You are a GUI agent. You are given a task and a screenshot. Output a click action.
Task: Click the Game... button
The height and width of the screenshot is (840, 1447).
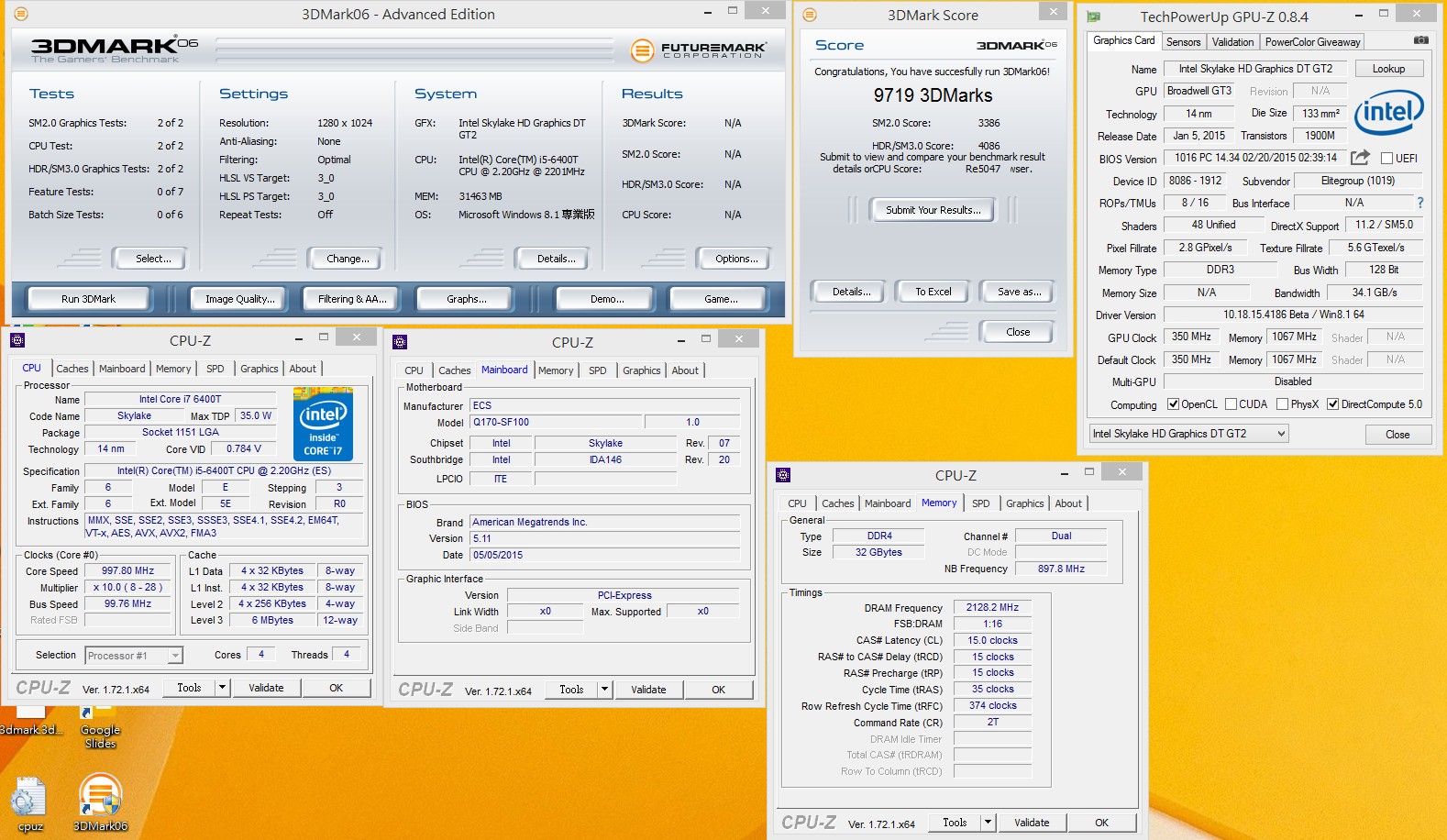(x=721, y=299)
